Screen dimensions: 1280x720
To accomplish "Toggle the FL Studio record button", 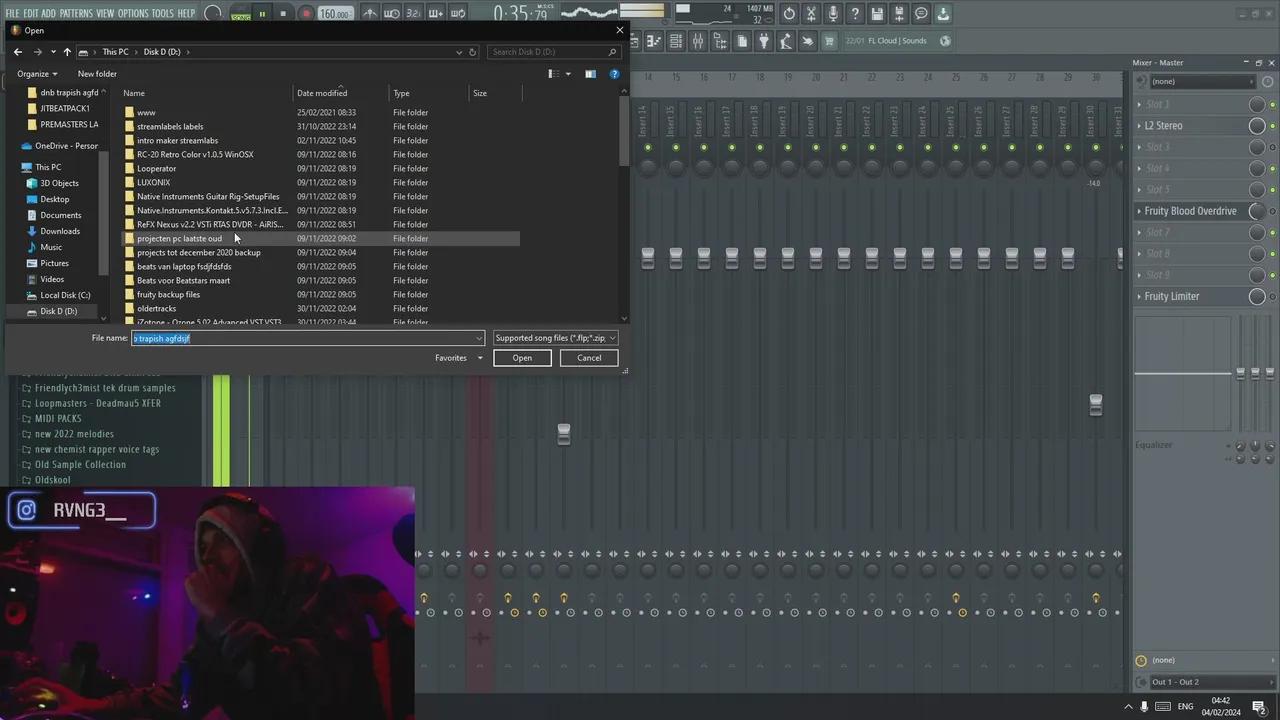I will click(306, 14).
